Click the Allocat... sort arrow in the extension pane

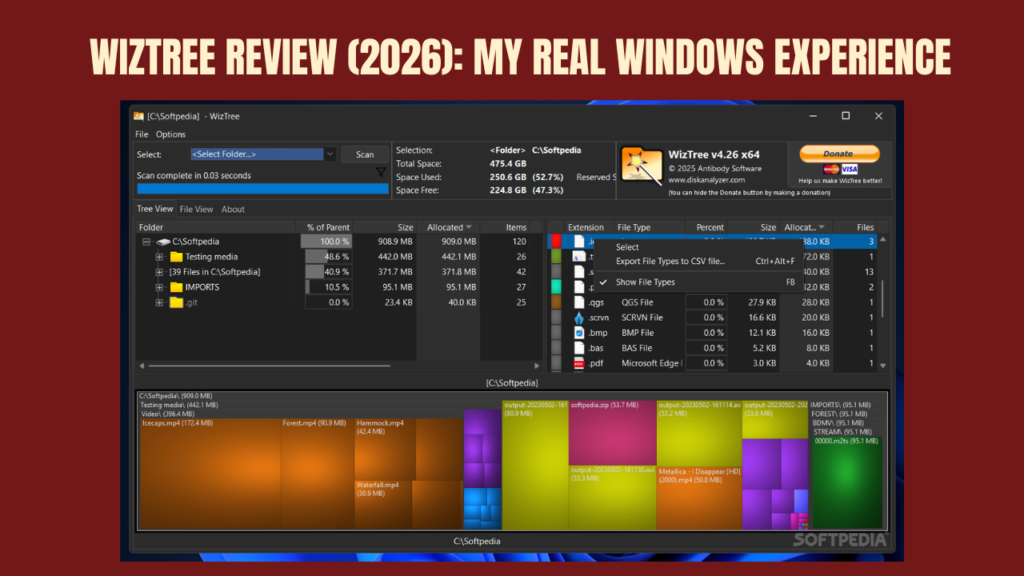[822, 227]
